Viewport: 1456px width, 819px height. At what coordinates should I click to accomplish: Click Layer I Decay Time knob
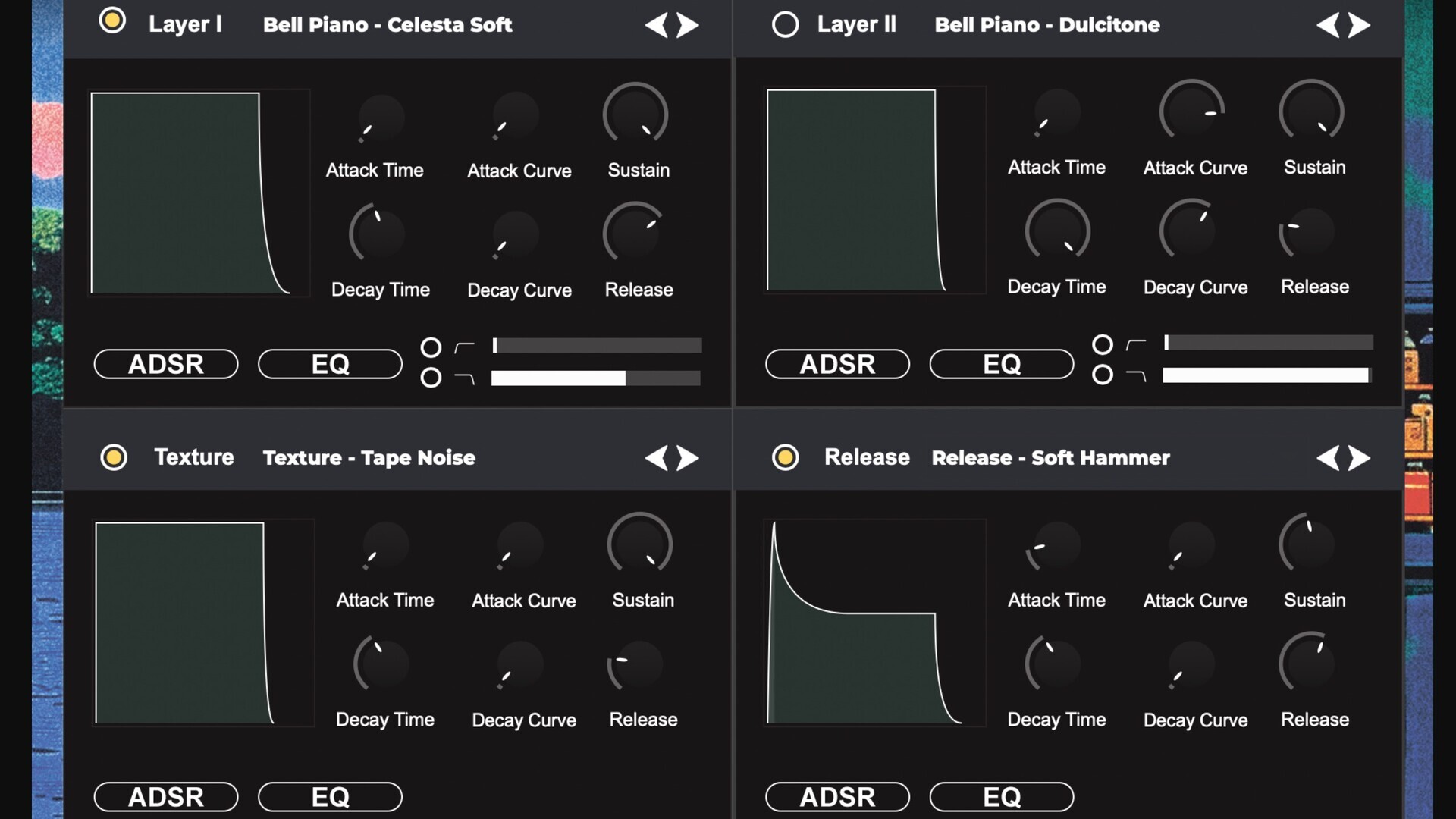[377, 234]
